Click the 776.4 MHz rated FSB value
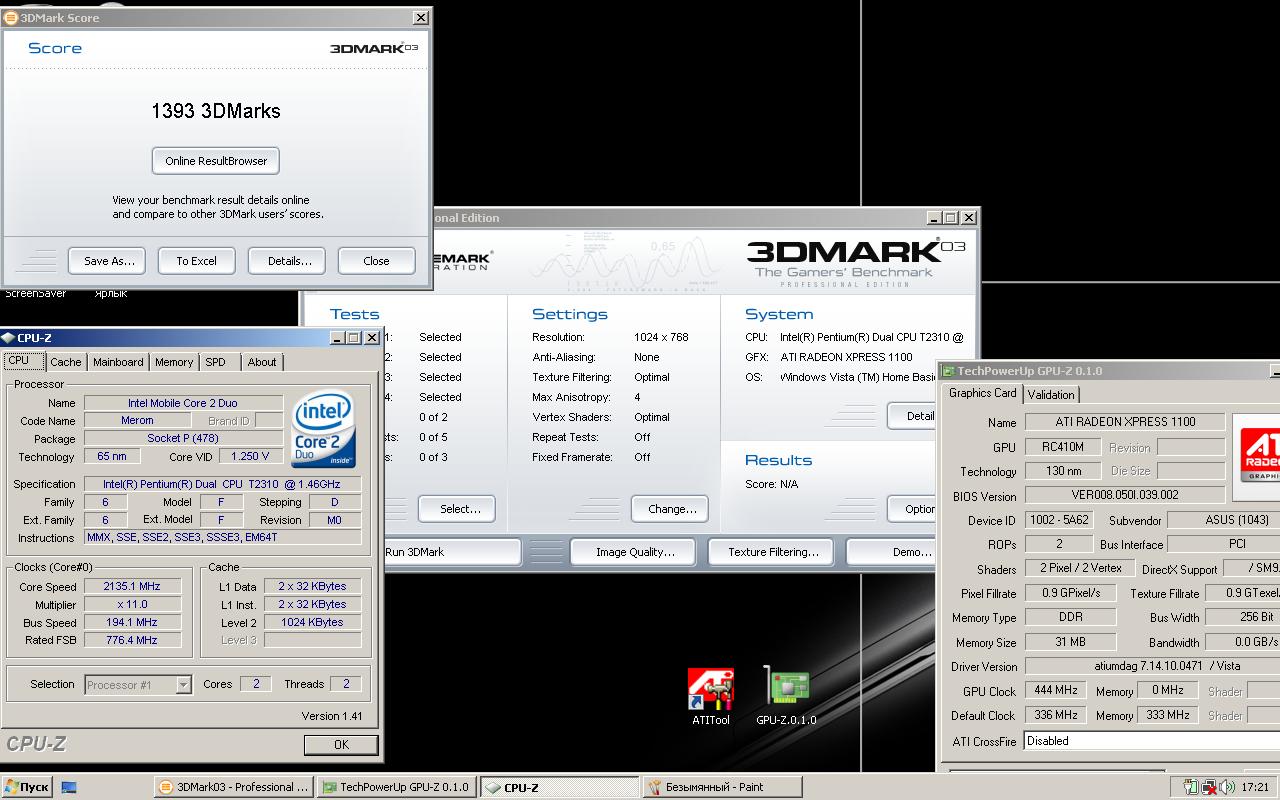The height and width of the screenshot is (800, 1280). (133, 640)
